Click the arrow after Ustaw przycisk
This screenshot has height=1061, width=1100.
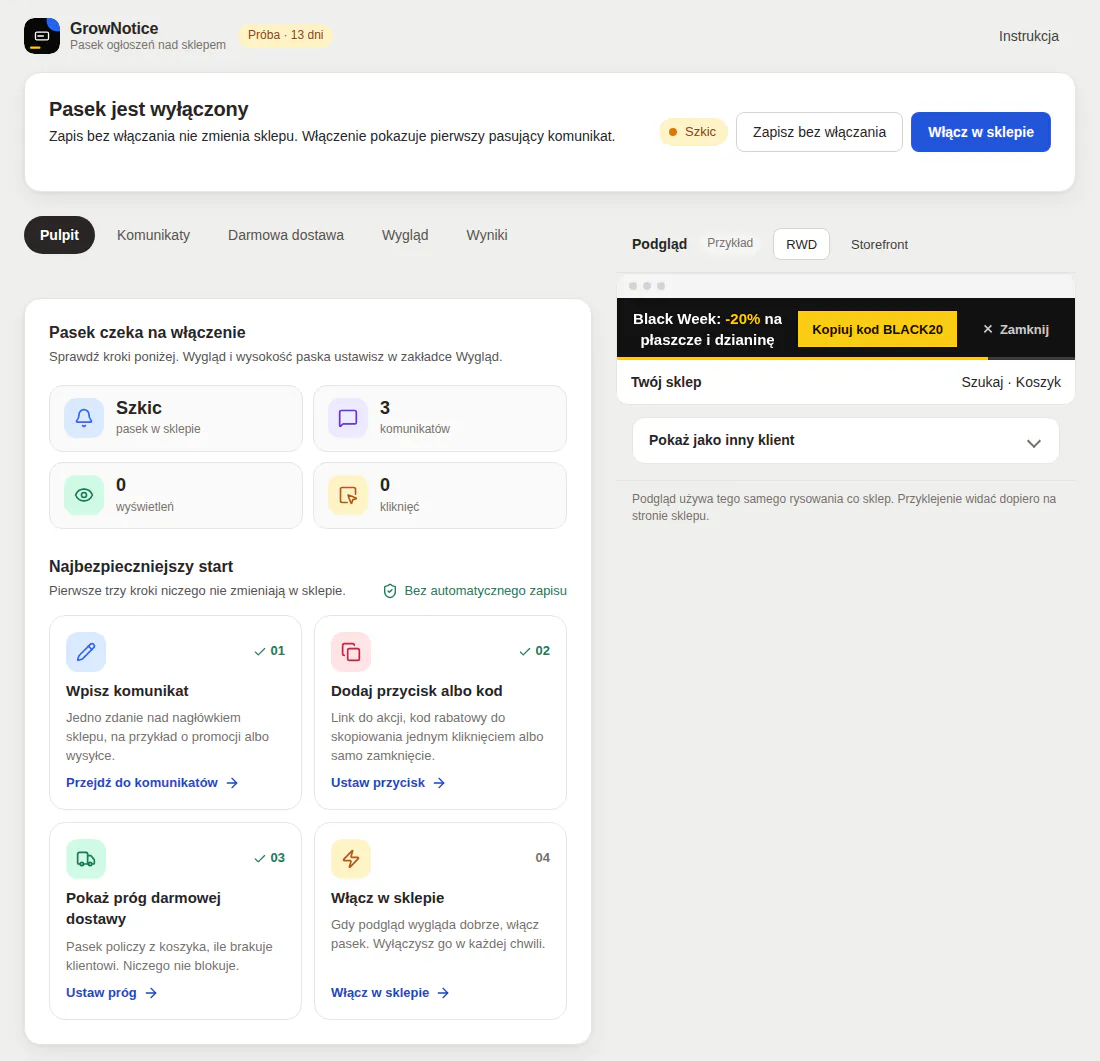click(x=439, y=783)
